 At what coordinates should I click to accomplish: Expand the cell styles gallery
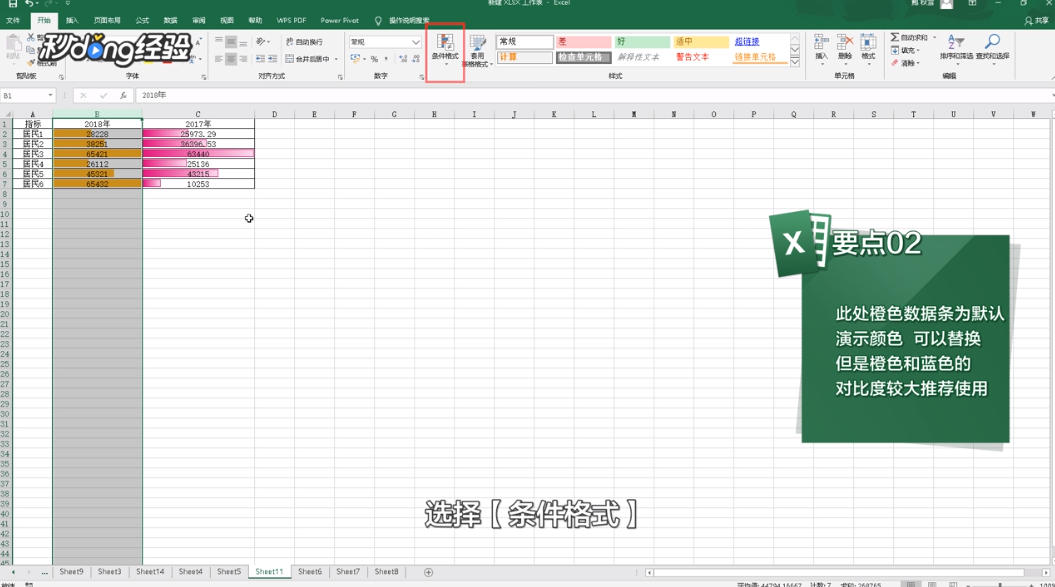click(x=795, y=62)
